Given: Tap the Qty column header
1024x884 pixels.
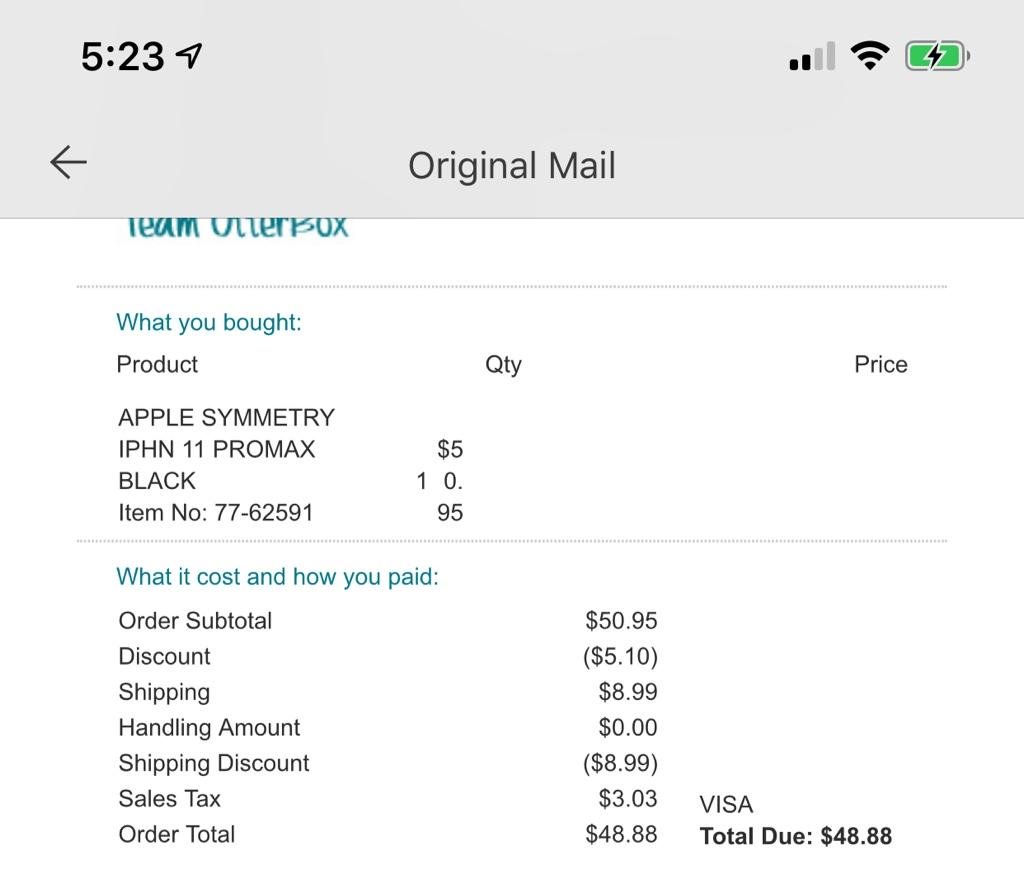Looking at the screenshot, I should click(503, 364).
